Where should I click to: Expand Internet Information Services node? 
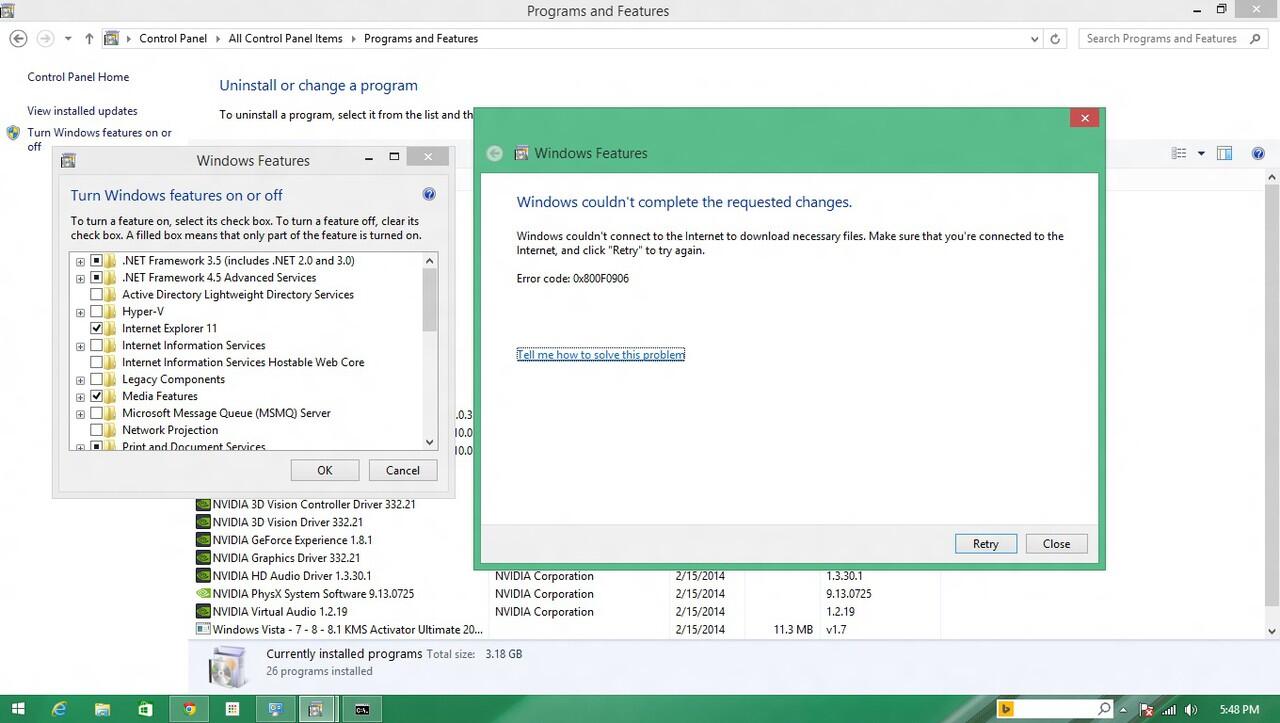[80, 347]
